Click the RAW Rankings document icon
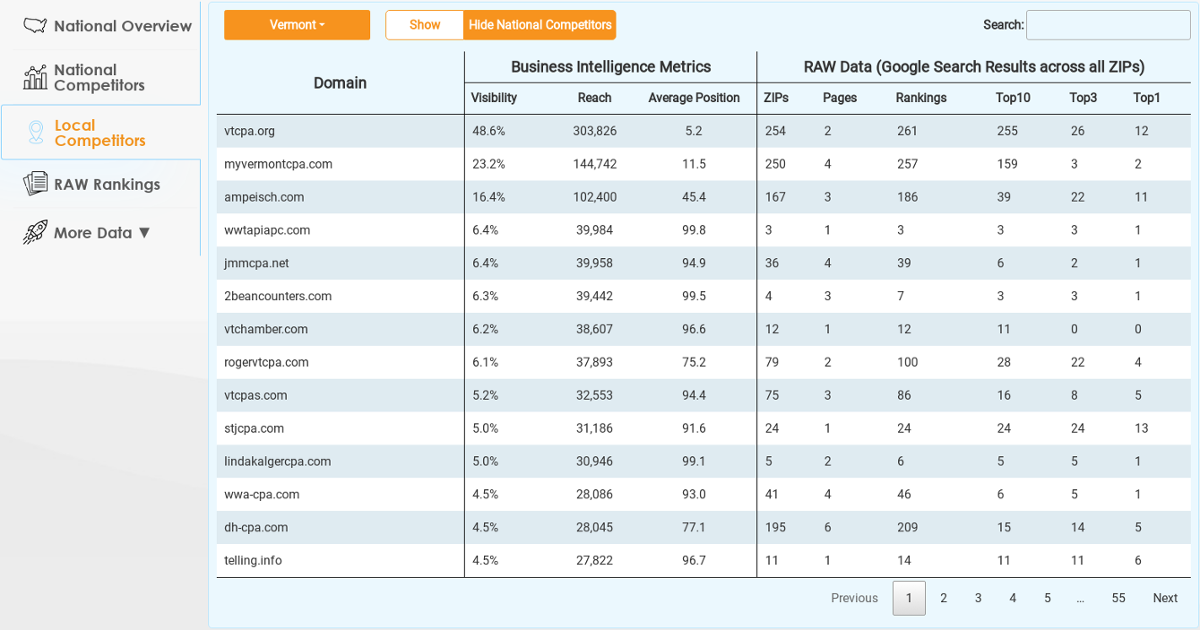This screenshot has height=630, width=1200. (36, 184)
